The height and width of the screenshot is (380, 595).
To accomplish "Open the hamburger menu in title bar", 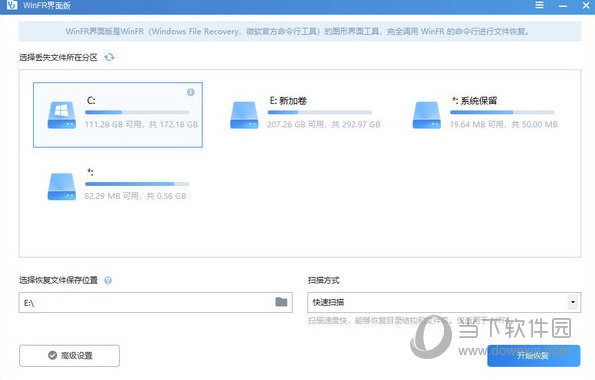I will click(x=539, y=5).
